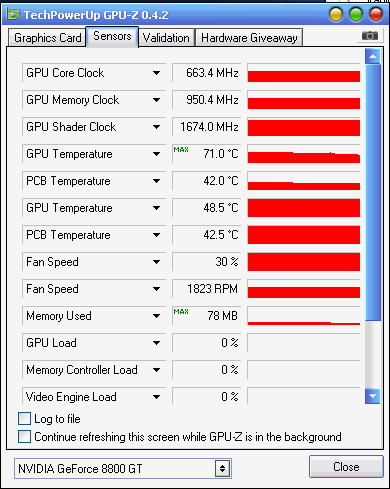390x489 pixels.
Task: Click the green MAX indicator on GPU Temperature
Action: pyautogui.click(x=181, y=150)
